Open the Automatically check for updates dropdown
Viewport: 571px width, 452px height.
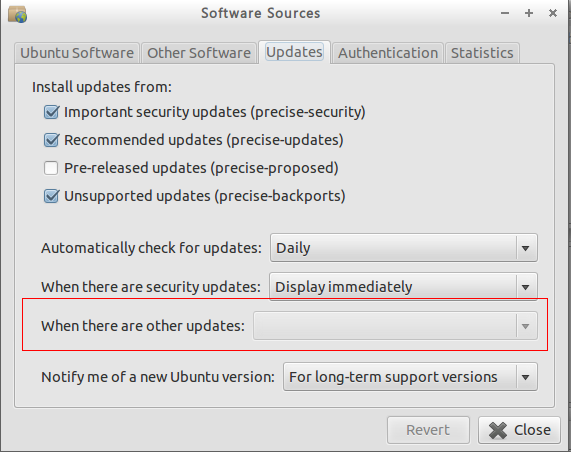[403, 248]
